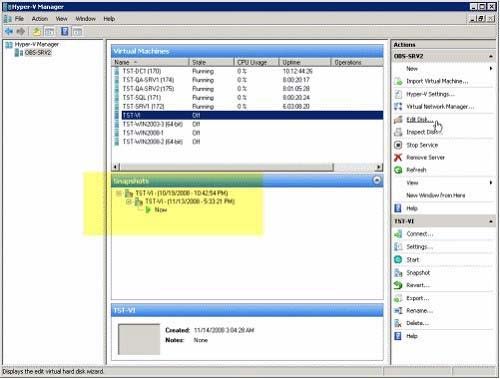
Task: Click New Window from Here action
Action: (436, 195)
